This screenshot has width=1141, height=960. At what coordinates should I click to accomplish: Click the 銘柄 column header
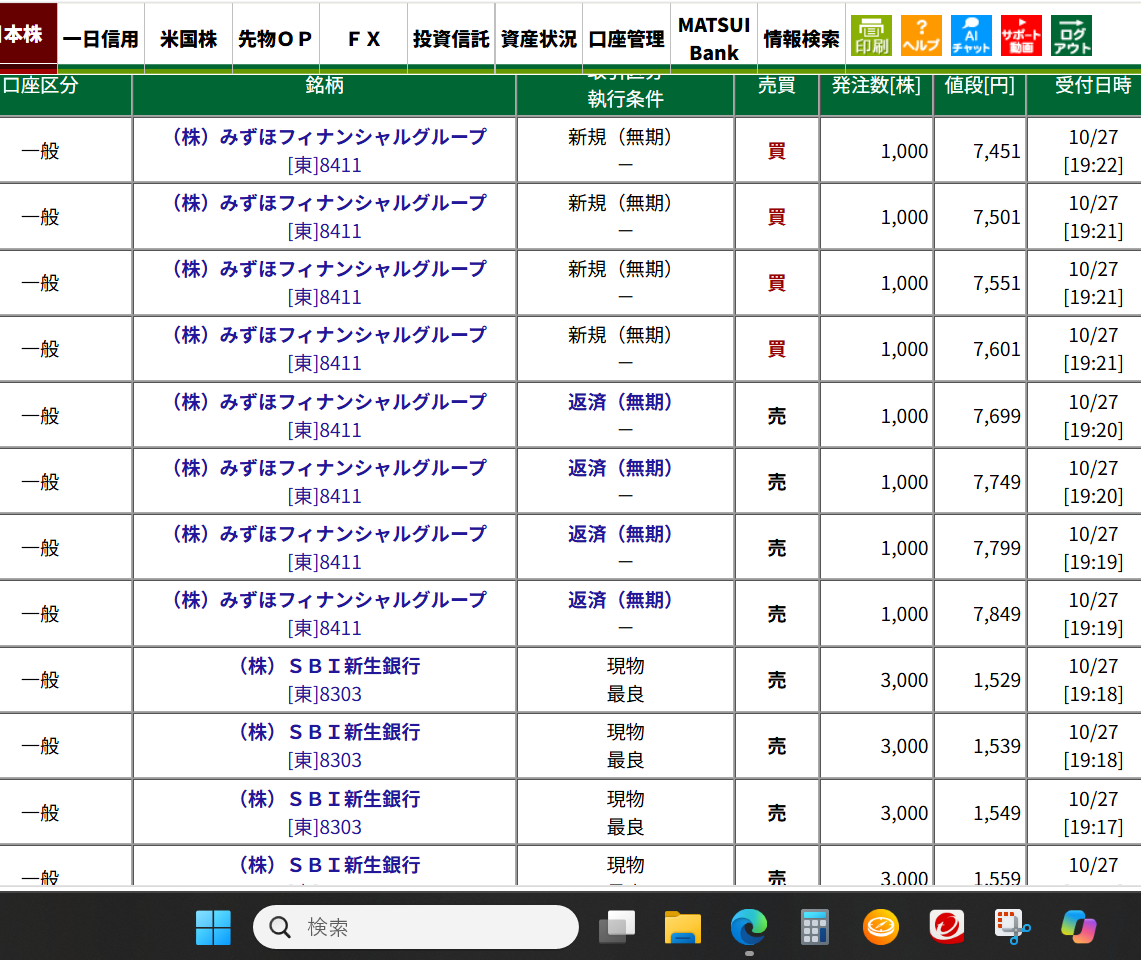(325, 86)
